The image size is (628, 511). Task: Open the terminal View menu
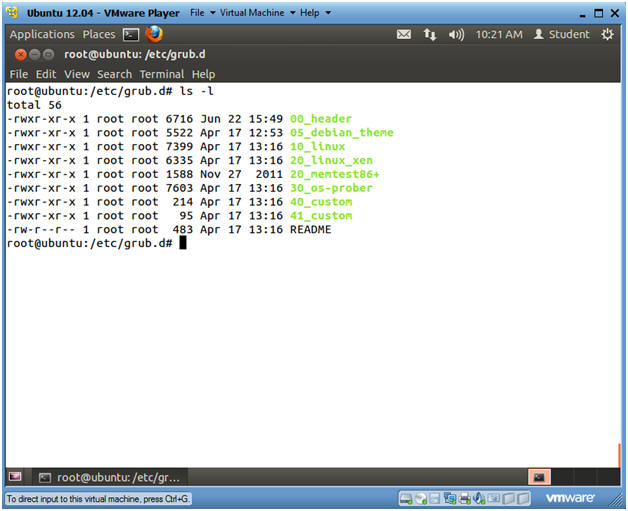pyautogui.click(x=77, y=74)
